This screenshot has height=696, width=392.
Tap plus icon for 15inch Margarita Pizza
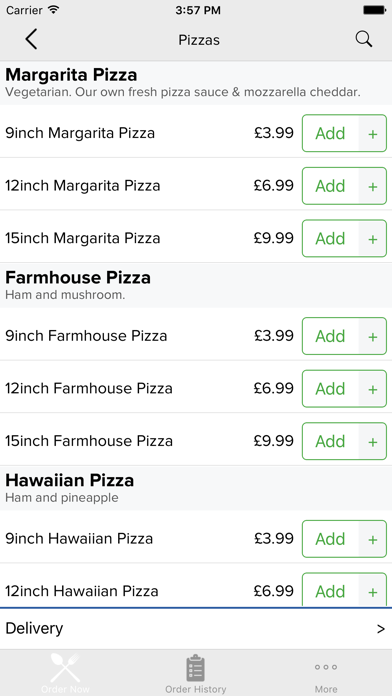coord(373,238)
